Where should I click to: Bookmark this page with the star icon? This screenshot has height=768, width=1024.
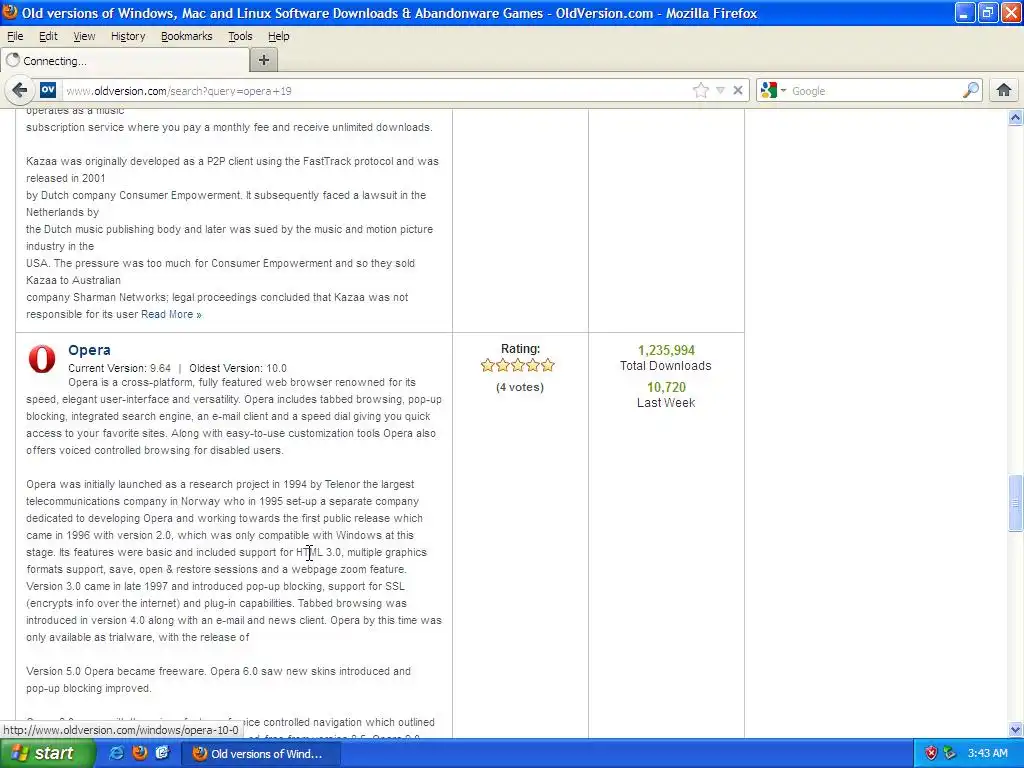coord(701,90)
